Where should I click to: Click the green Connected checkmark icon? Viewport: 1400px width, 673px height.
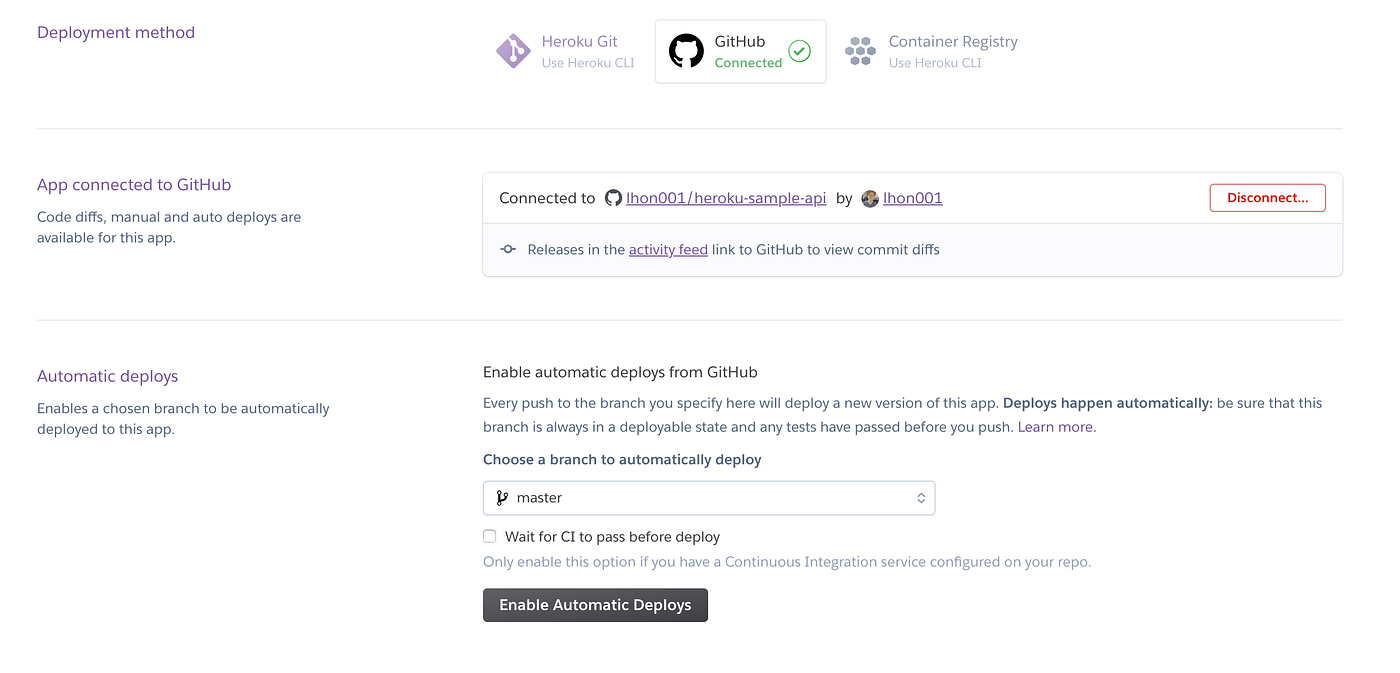click(799, 51)
